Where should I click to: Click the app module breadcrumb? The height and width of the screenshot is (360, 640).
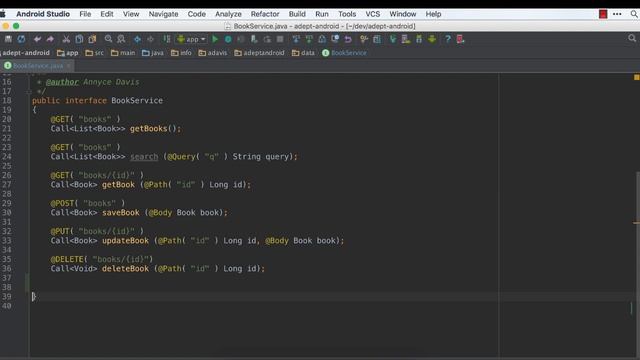click(68, 53)
